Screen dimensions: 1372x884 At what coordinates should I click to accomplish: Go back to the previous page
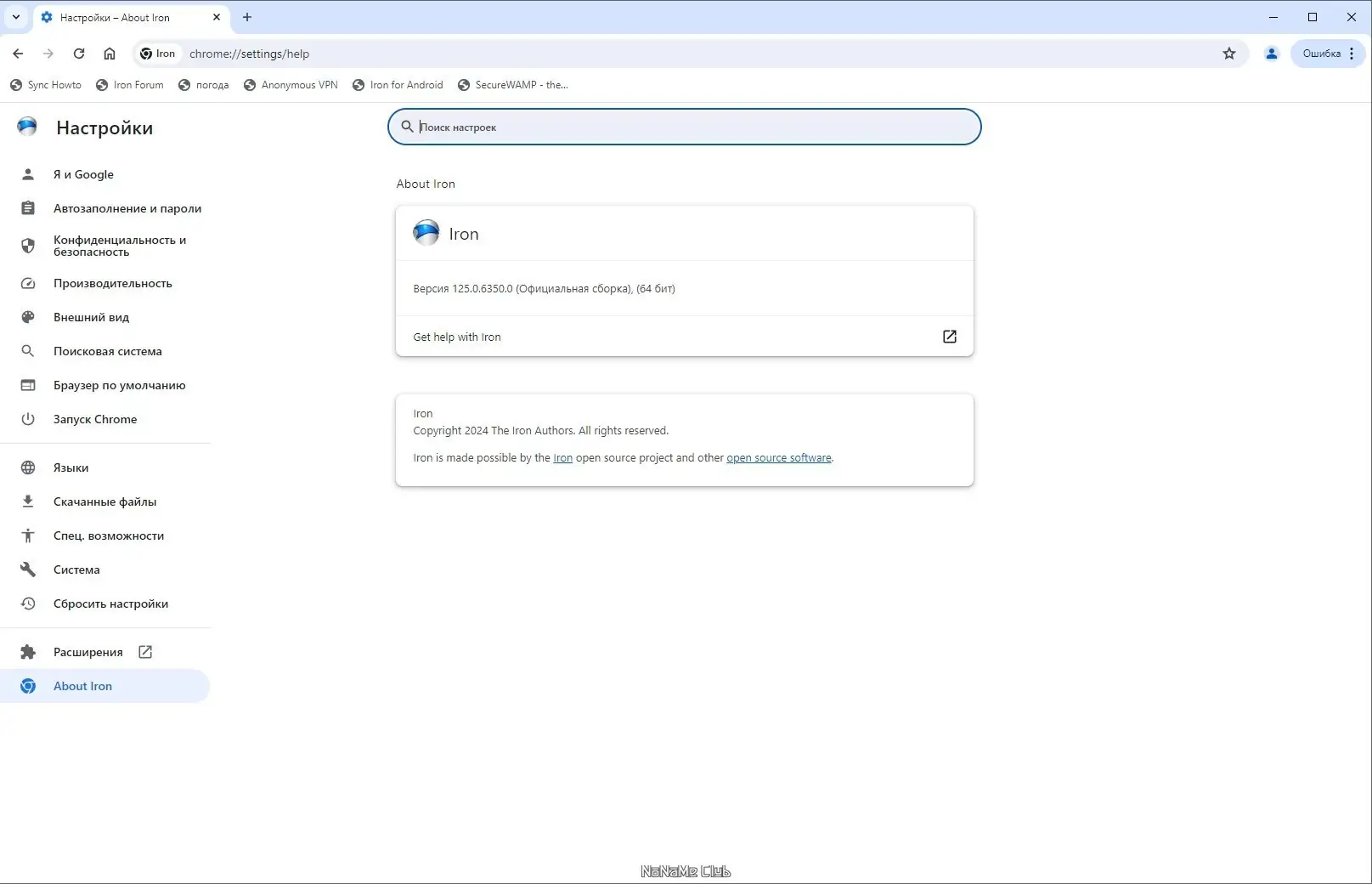click(x=18, y=54)
